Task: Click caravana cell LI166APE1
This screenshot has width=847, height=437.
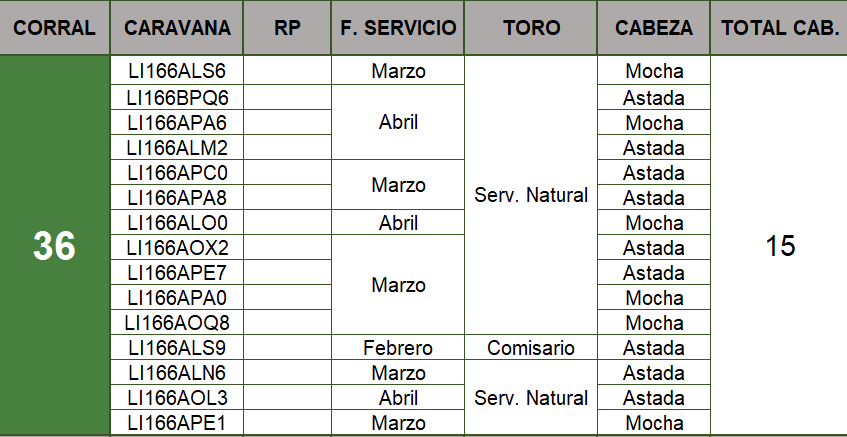Action: (x=177, y=423)
